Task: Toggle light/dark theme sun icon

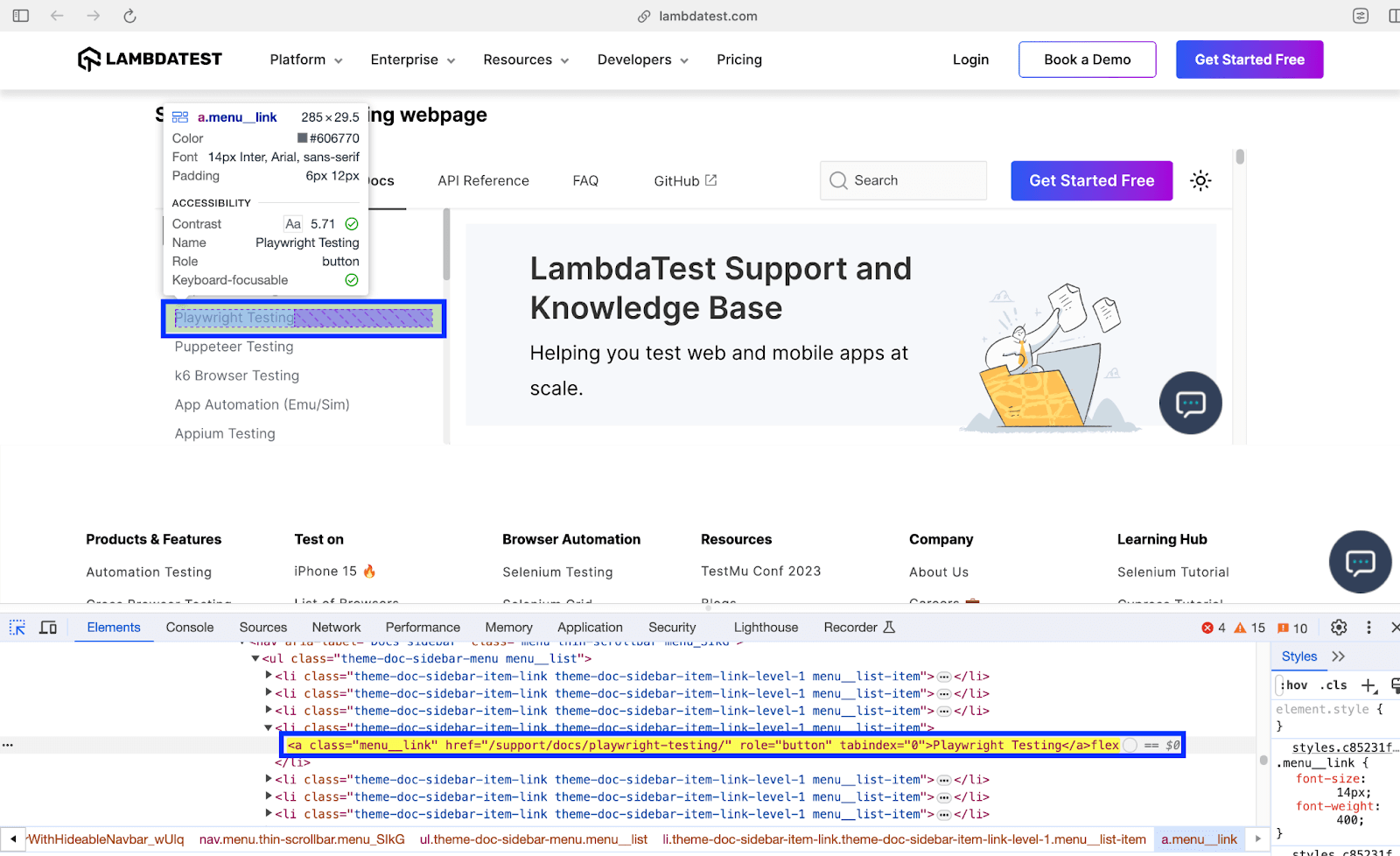Action: point(1200,181)
